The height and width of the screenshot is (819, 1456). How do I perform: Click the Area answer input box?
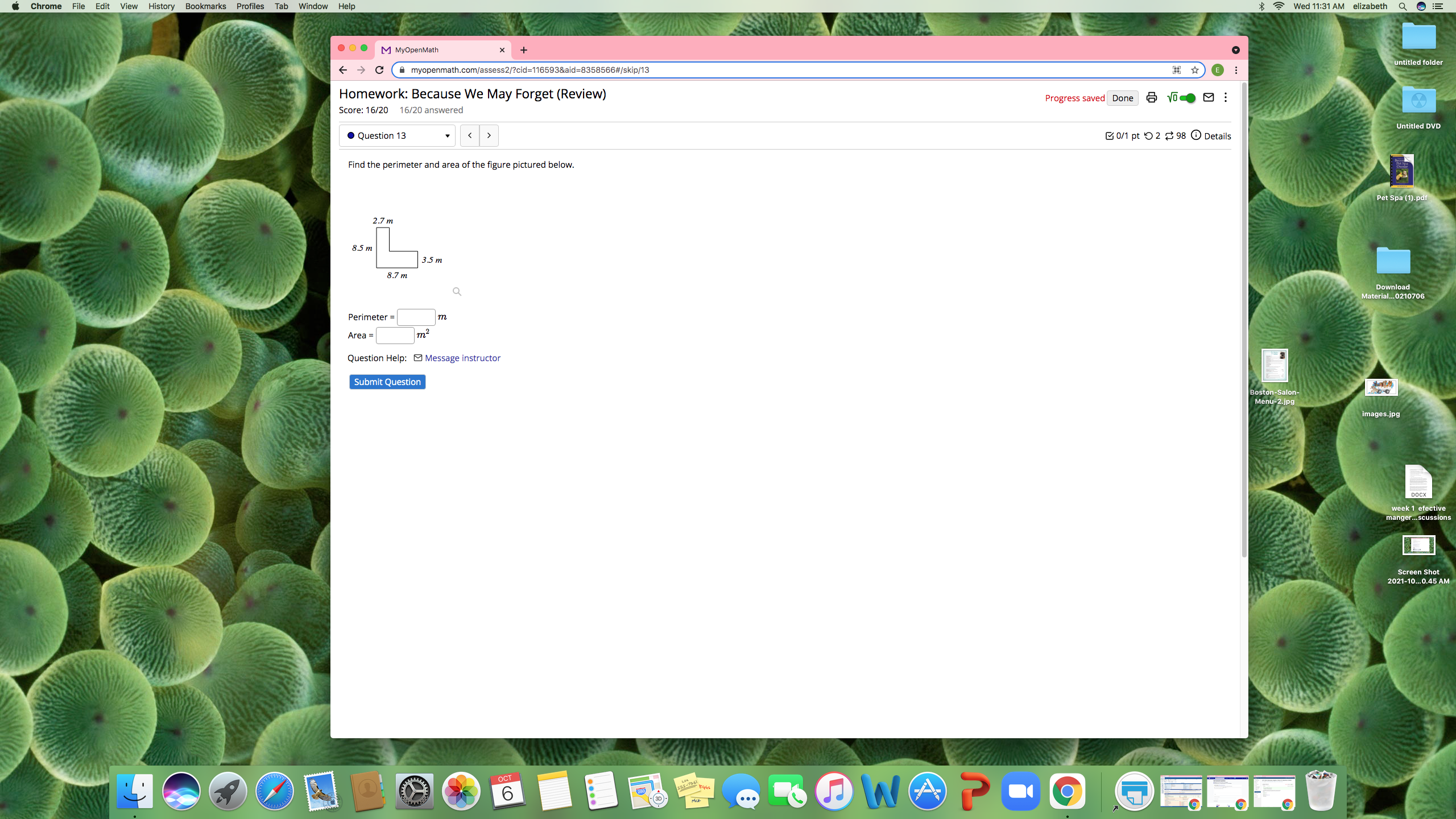coord(395,335)
